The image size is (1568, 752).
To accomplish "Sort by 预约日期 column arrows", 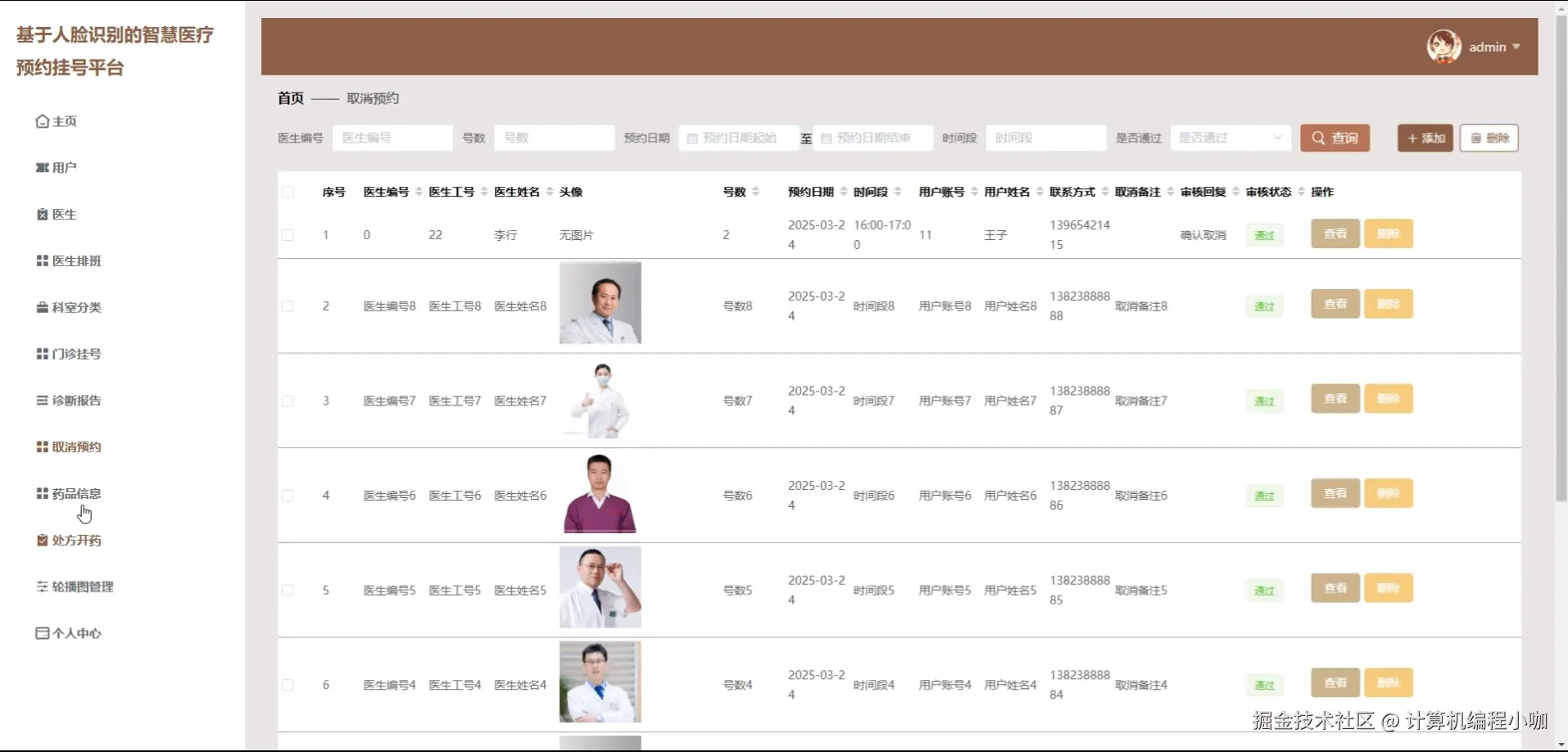I will [844, 192].
